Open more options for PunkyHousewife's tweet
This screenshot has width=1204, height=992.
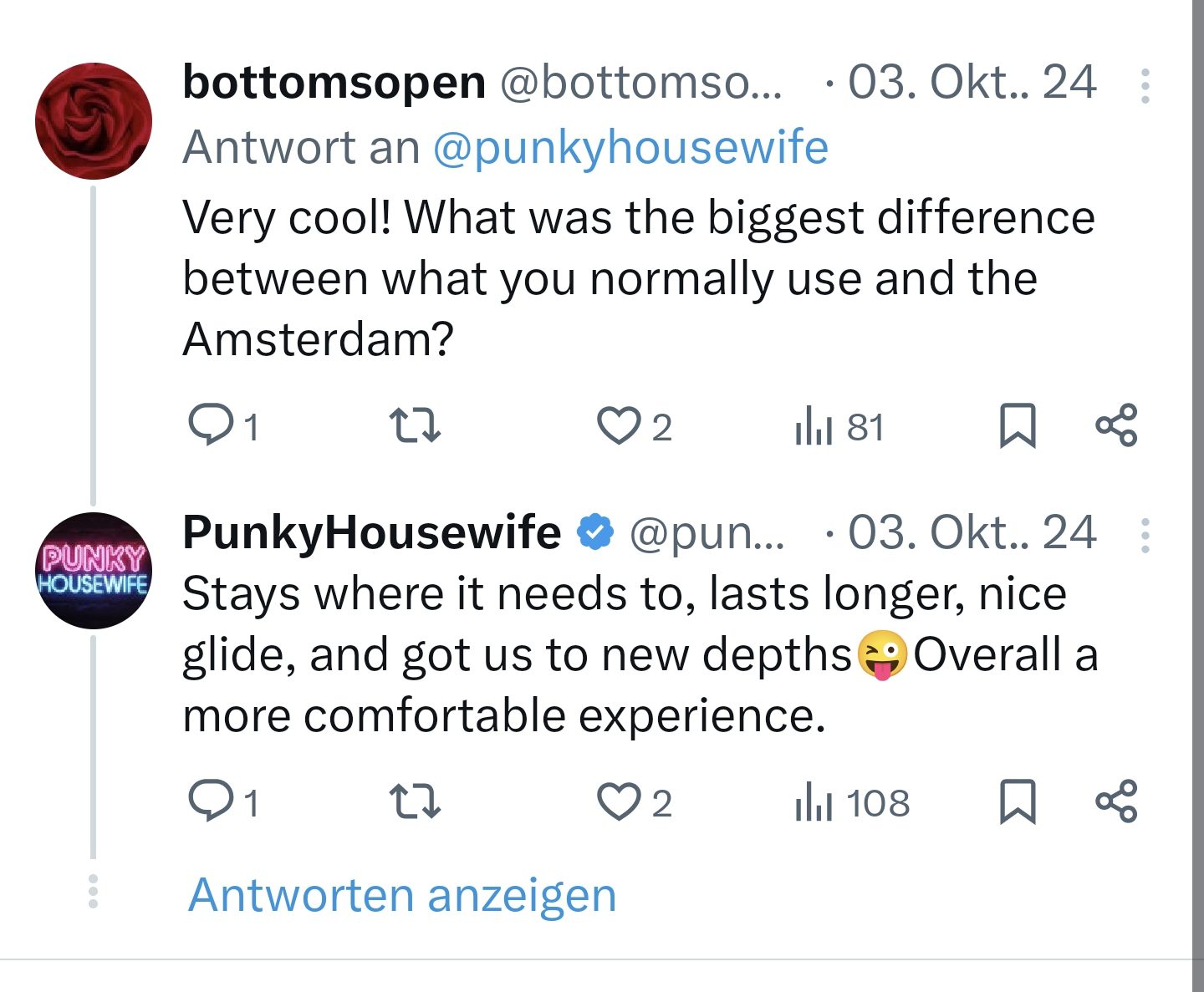[x=1145, y=536]
